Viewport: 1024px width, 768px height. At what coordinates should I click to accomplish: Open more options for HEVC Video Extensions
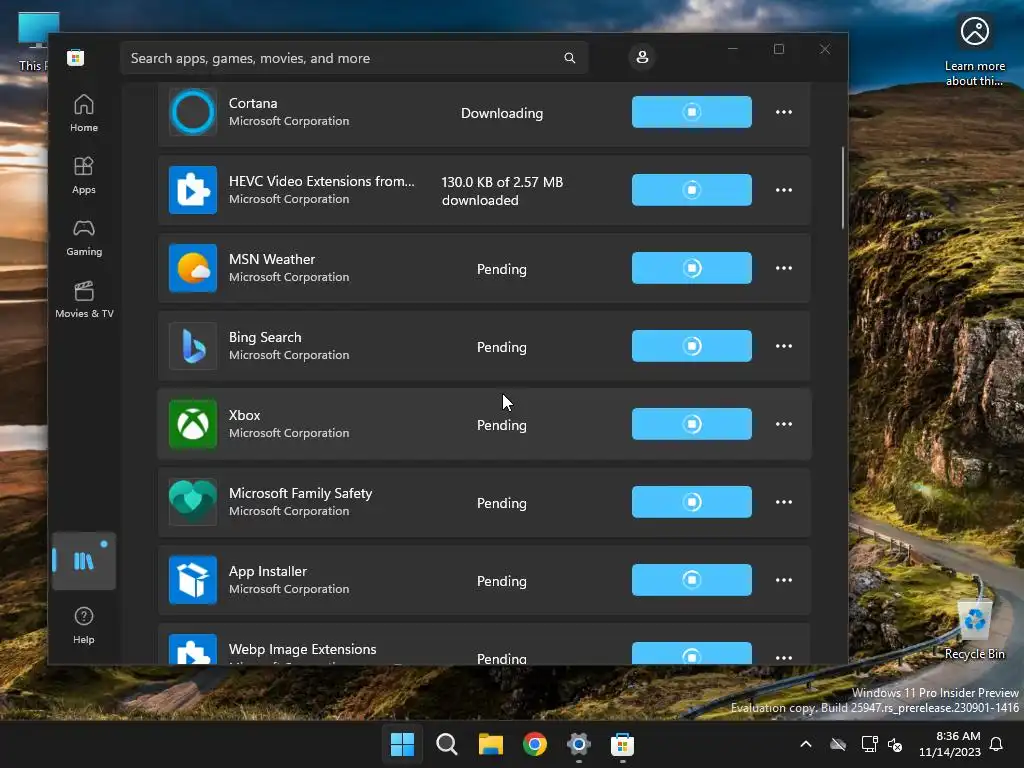tap(784, 190)
